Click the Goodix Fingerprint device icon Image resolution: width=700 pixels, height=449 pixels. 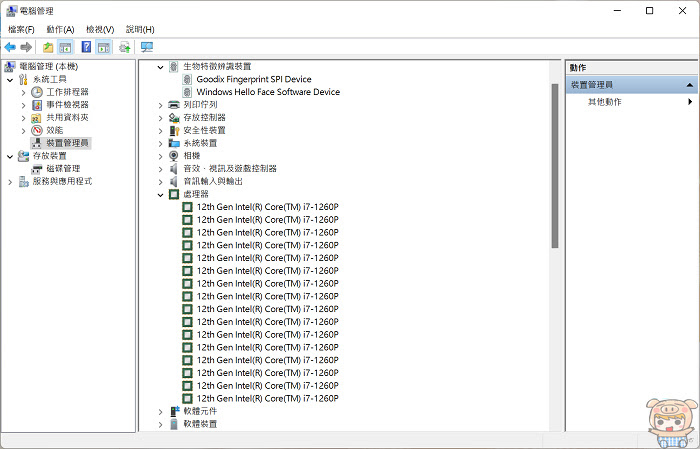pyautogui.click(x=188, y=79)
